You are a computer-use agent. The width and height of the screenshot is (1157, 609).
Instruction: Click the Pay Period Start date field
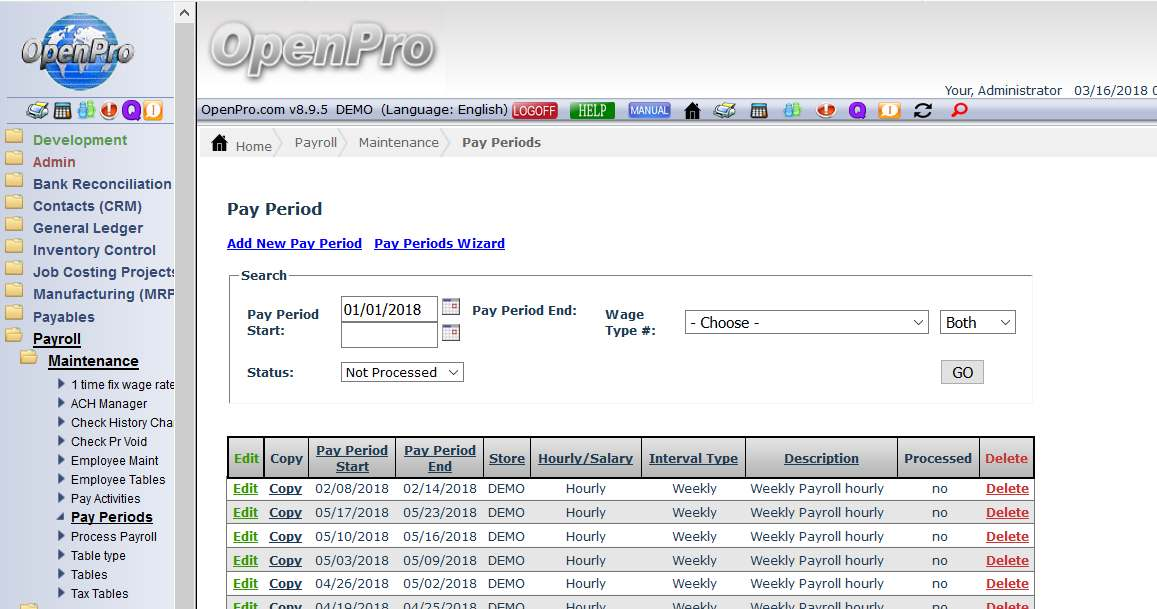point(389,310)
